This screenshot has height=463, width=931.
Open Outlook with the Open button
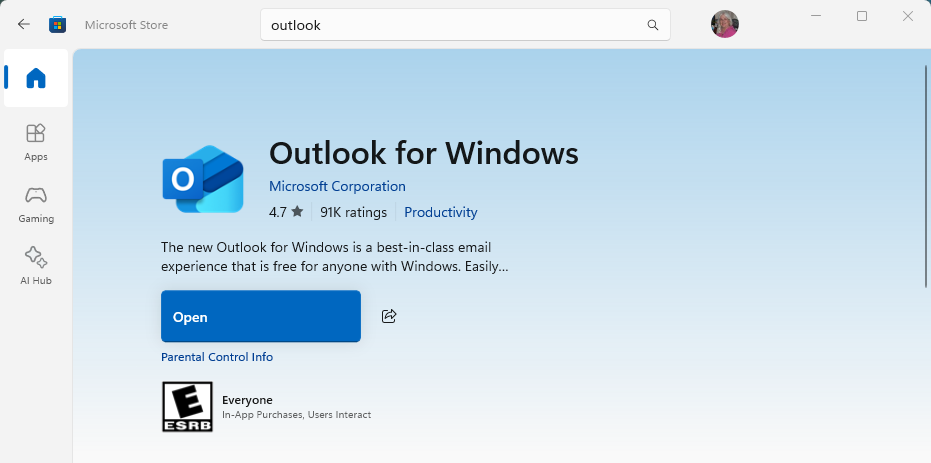point(261,316)
